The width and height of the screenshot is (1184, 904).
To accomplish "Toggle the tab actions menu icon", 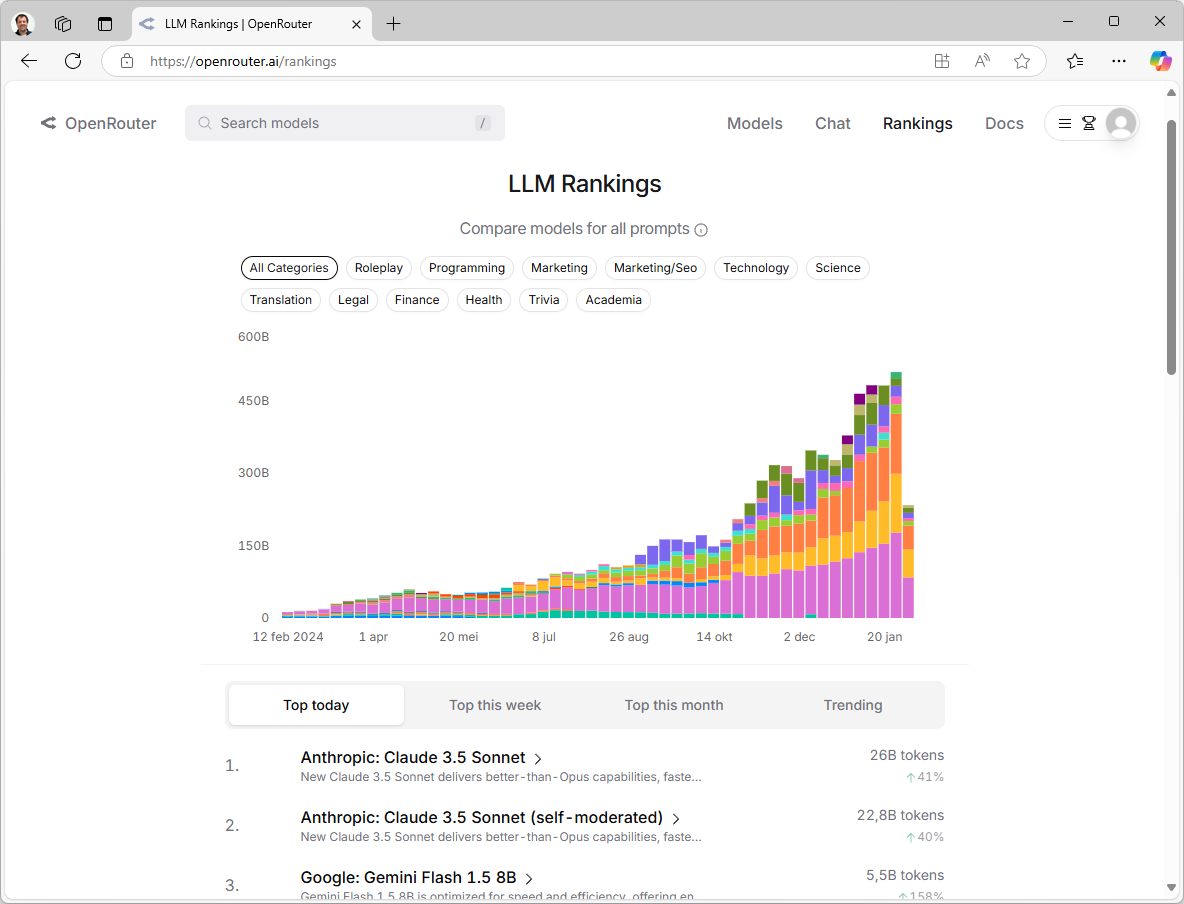I will pyautogui.click(x=105, y=24).
